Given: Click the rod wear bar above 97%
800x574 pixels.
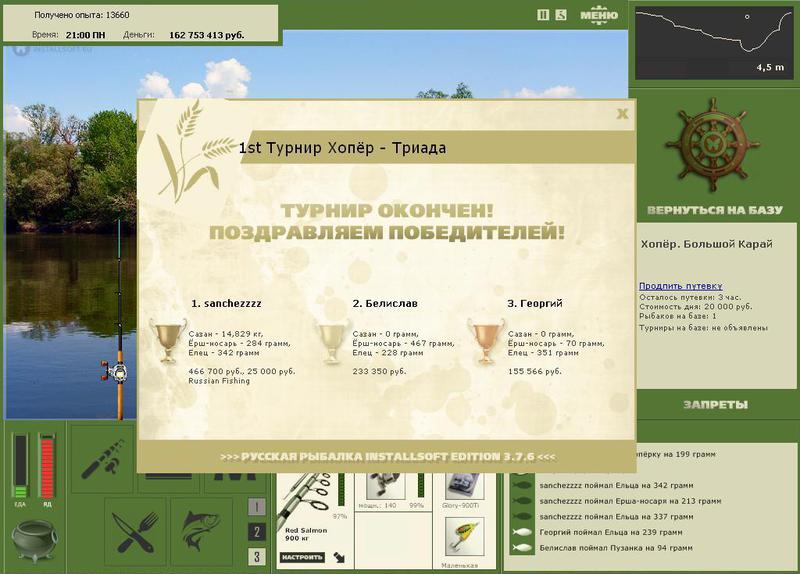Looking at the screenshot, I should click(x=341, y=490).
